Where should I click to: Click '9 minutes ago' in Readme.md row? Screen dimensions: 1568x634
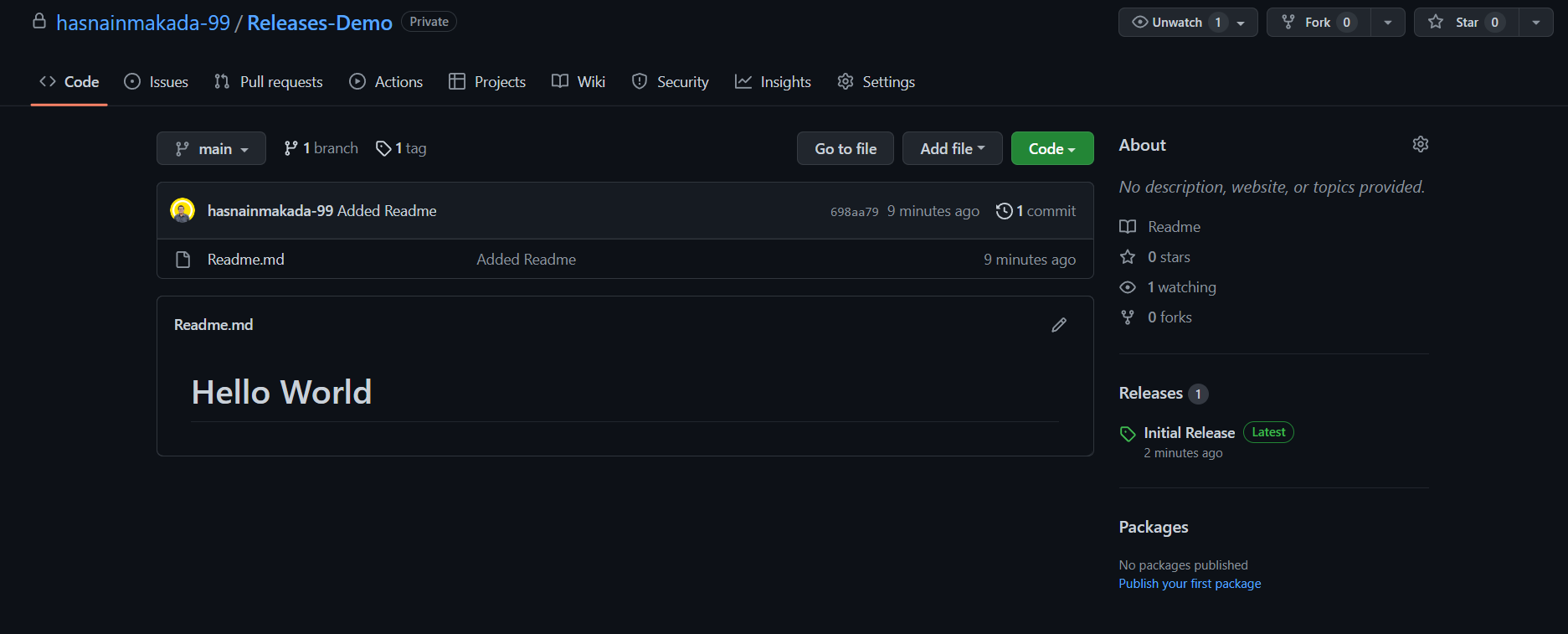(1030, 260)
